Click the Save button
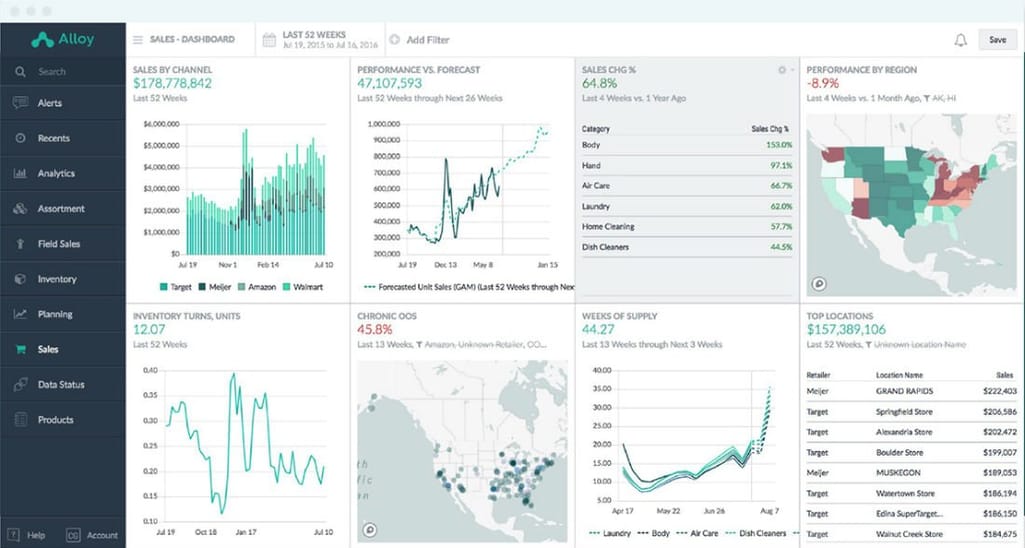The height and width of the screenshot is (548, 1025). (997, 40)
